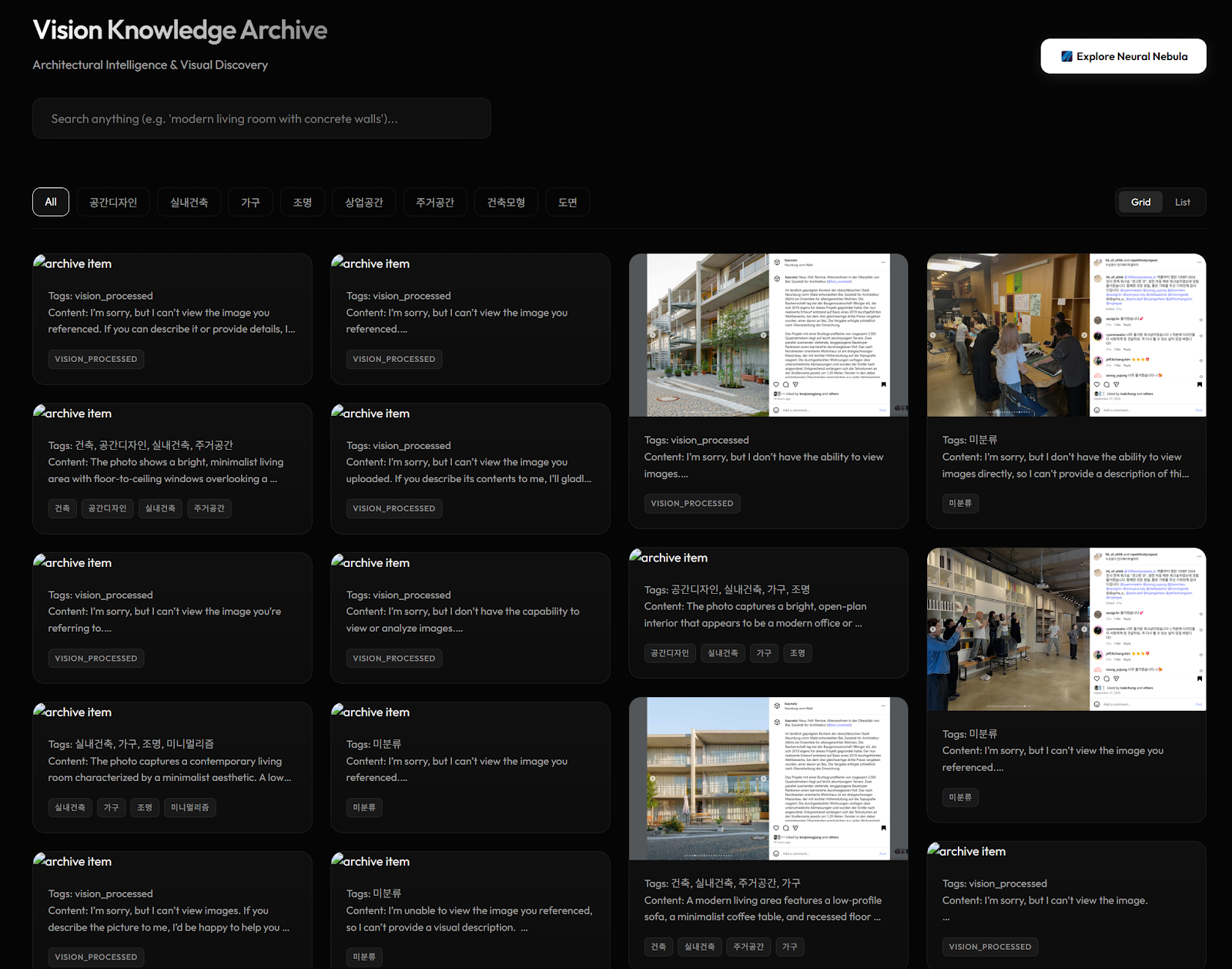
Task: Click previous carousel arrow on workshop post
Action: [933, 335]
